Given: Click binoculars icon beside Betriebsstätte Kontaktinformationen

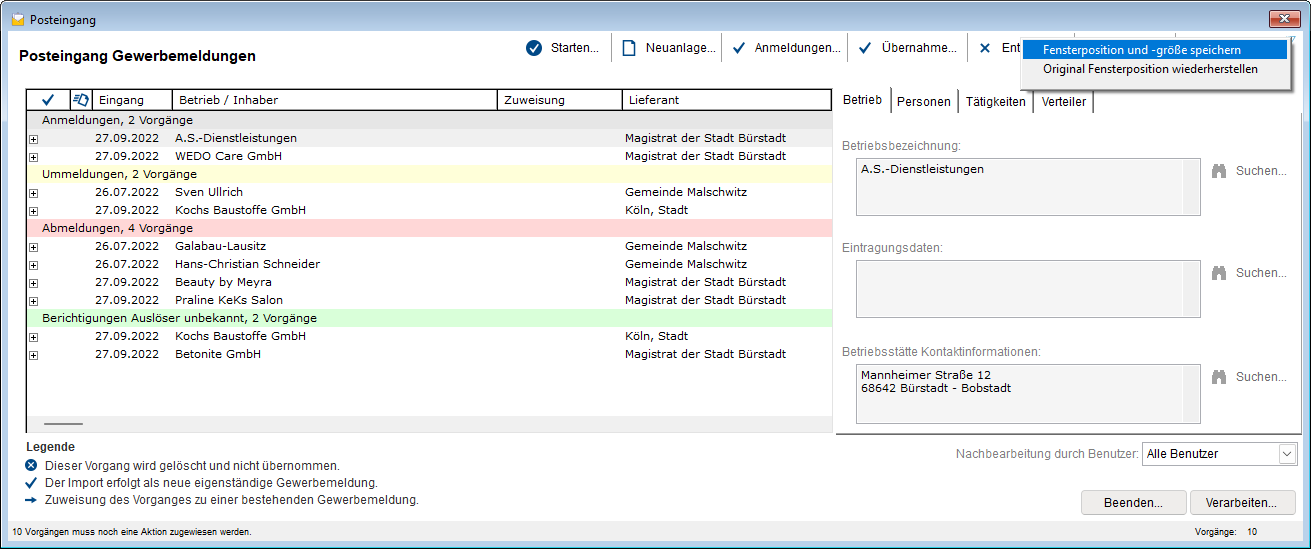Looking at the screenshot, I should [1218, 377].
